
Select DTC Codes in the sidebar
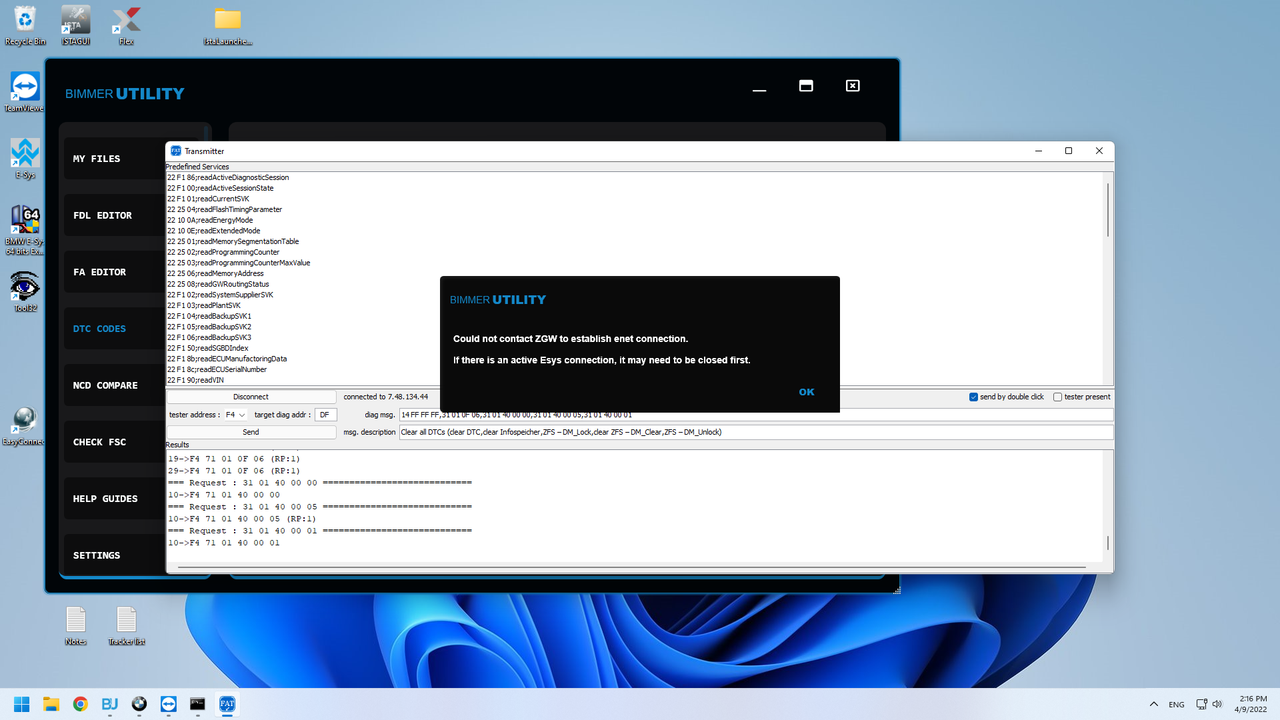tap(114, 329)
